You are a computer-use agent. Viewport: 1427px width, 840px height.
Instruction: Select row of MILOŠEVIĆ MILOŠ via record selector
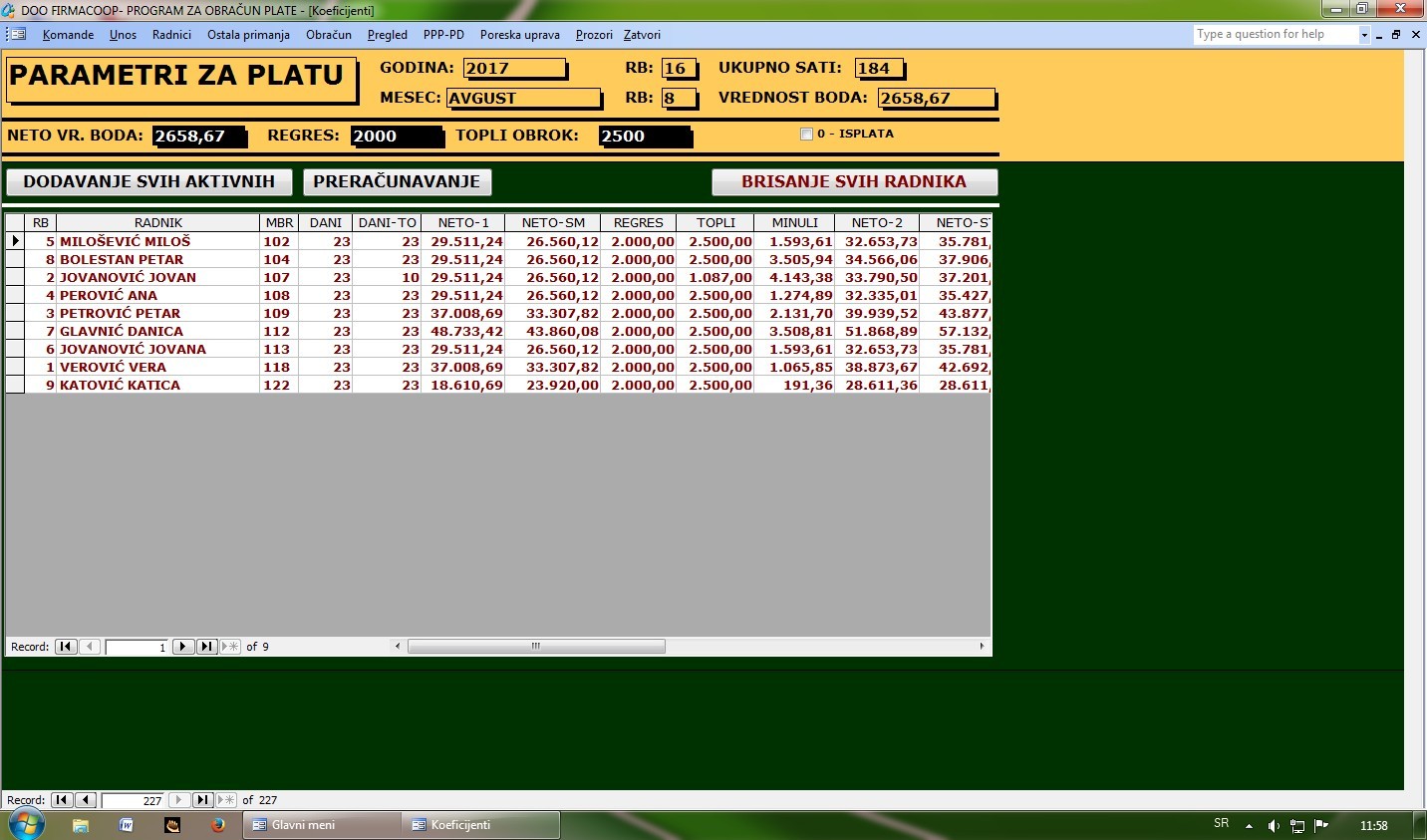[x=15, y=241]
